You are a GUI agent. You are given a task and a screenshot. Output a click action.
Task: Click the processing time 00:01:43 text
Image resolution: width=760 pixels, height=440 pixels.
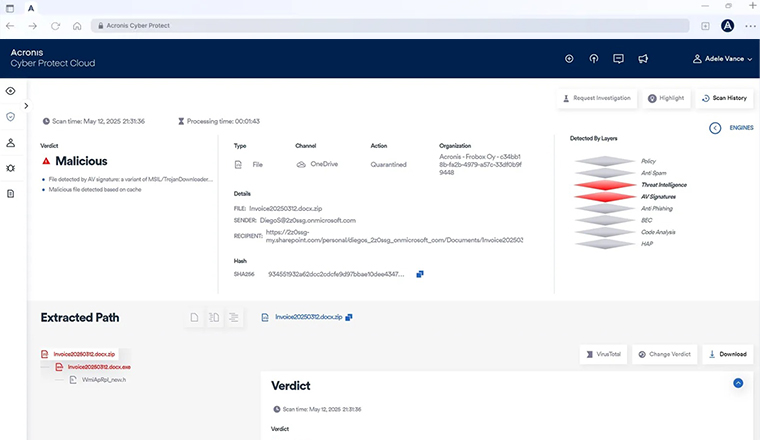pos(223,121)
